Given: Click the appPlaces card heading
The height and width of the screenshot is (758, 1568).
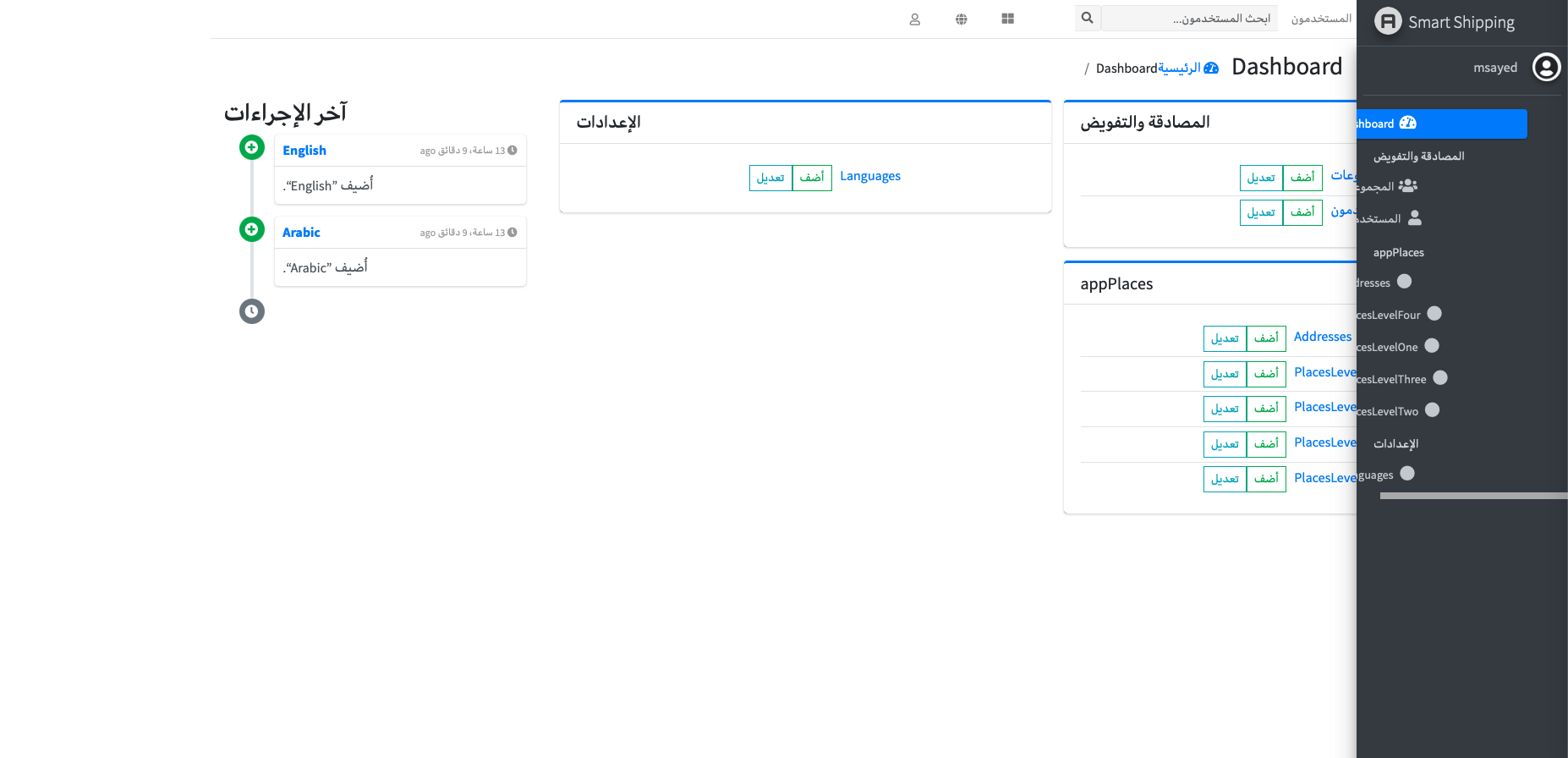Looking at the screenshot, I should pyautogui.click(x=1116, y=284).
